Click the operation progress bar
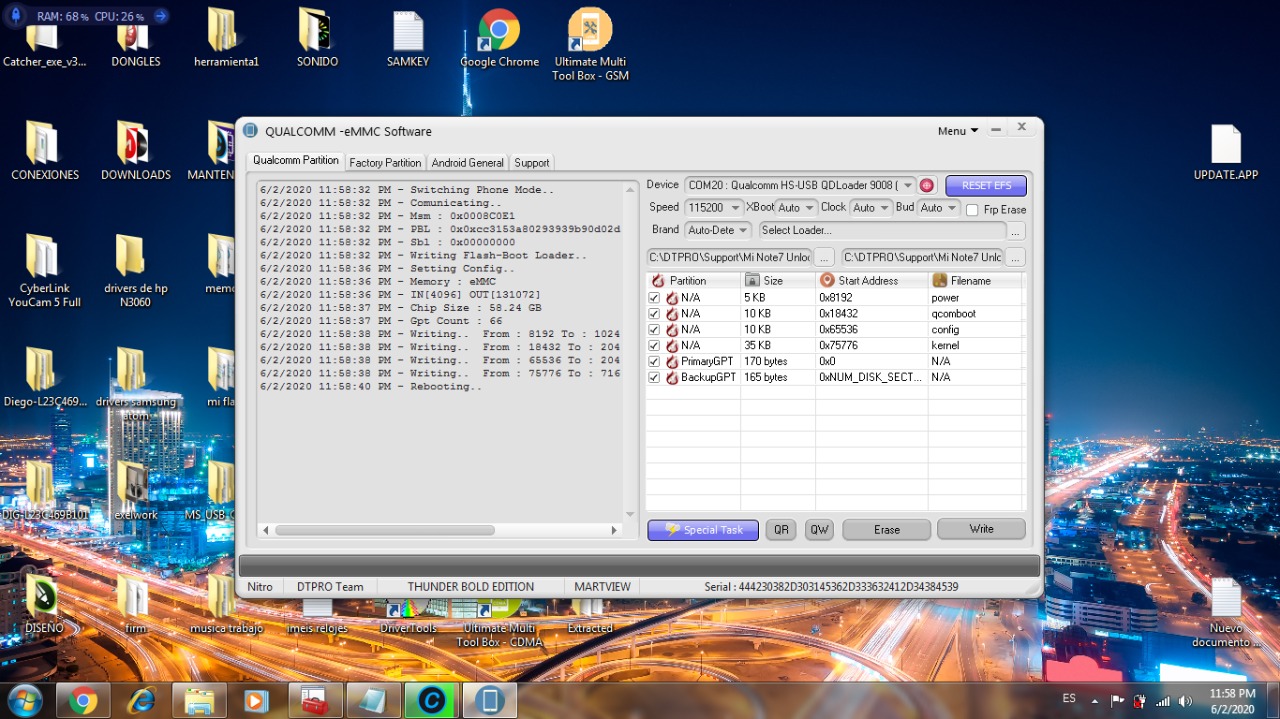 coord(640,565)
